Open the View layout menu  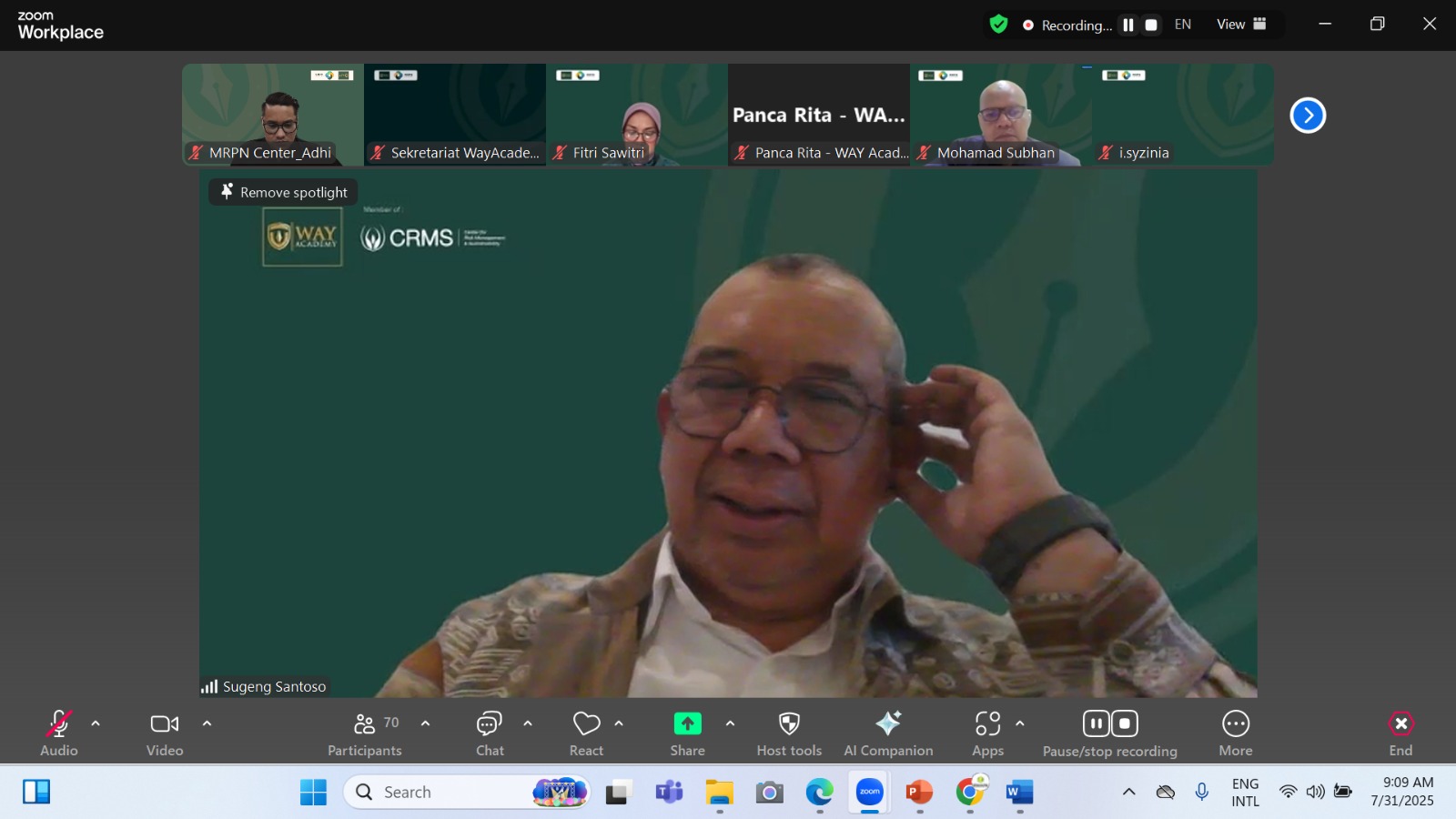[1241, 25]
